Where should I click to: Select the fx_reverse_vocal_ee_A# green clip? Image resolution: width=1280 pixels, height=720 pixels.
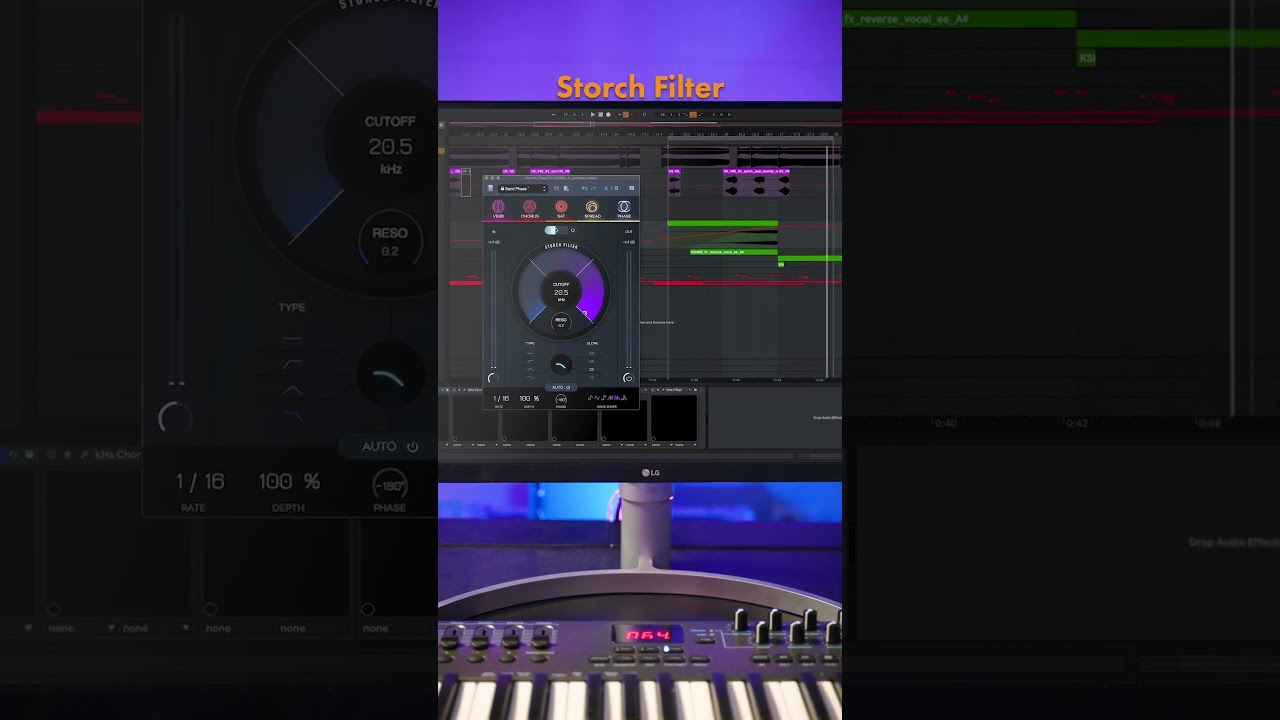pyautogui.click(x=734, y=252)
